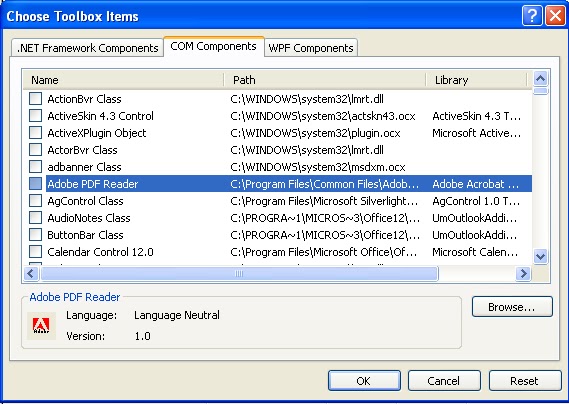This screenshot has height=404, width=569.
Task: Check the adbanner Class checkbox
Action: (x=35, y=167)
